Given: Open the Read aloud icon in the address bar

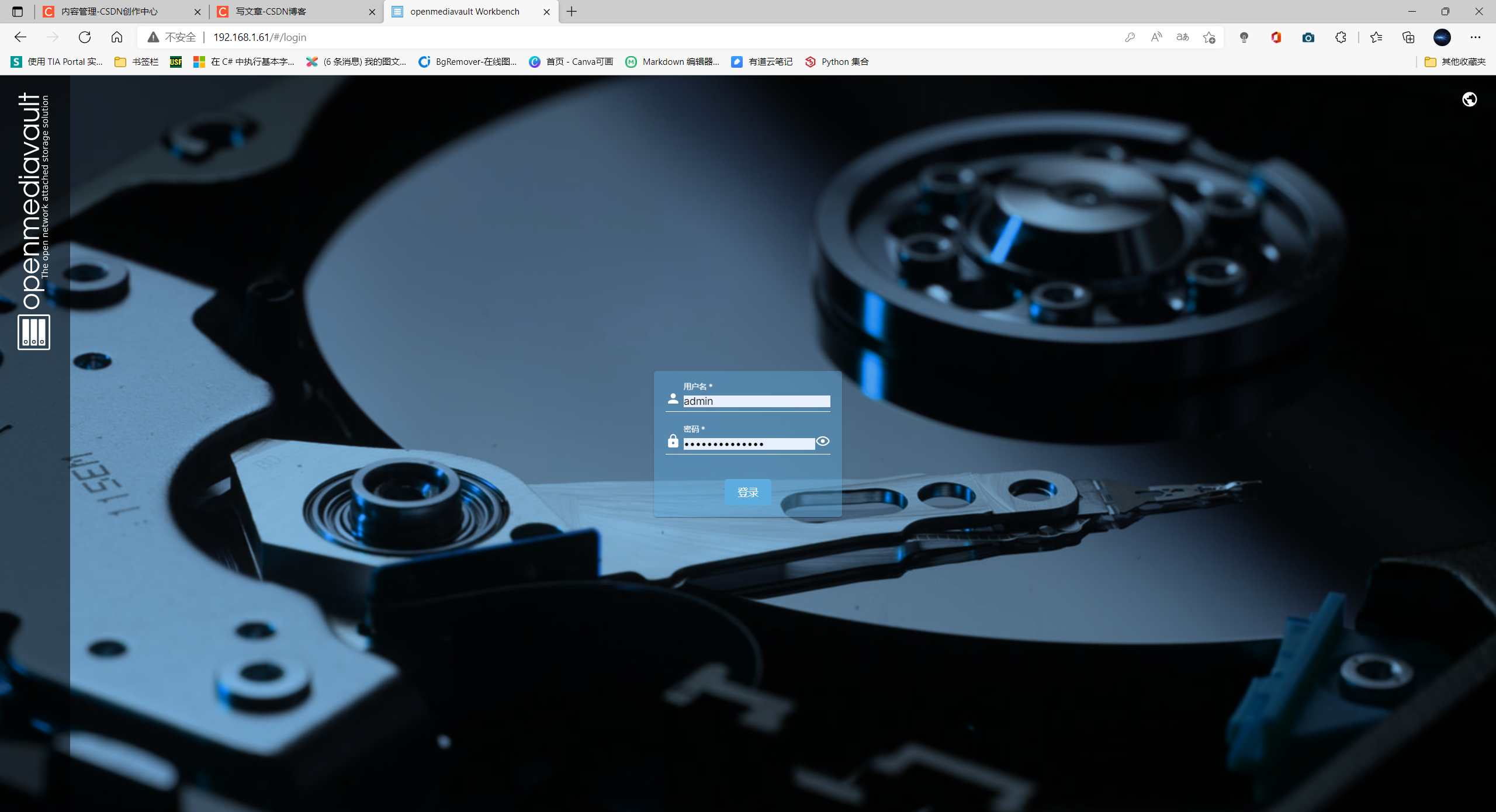Looking at the screenshot, I should [x=1156, y=37].
